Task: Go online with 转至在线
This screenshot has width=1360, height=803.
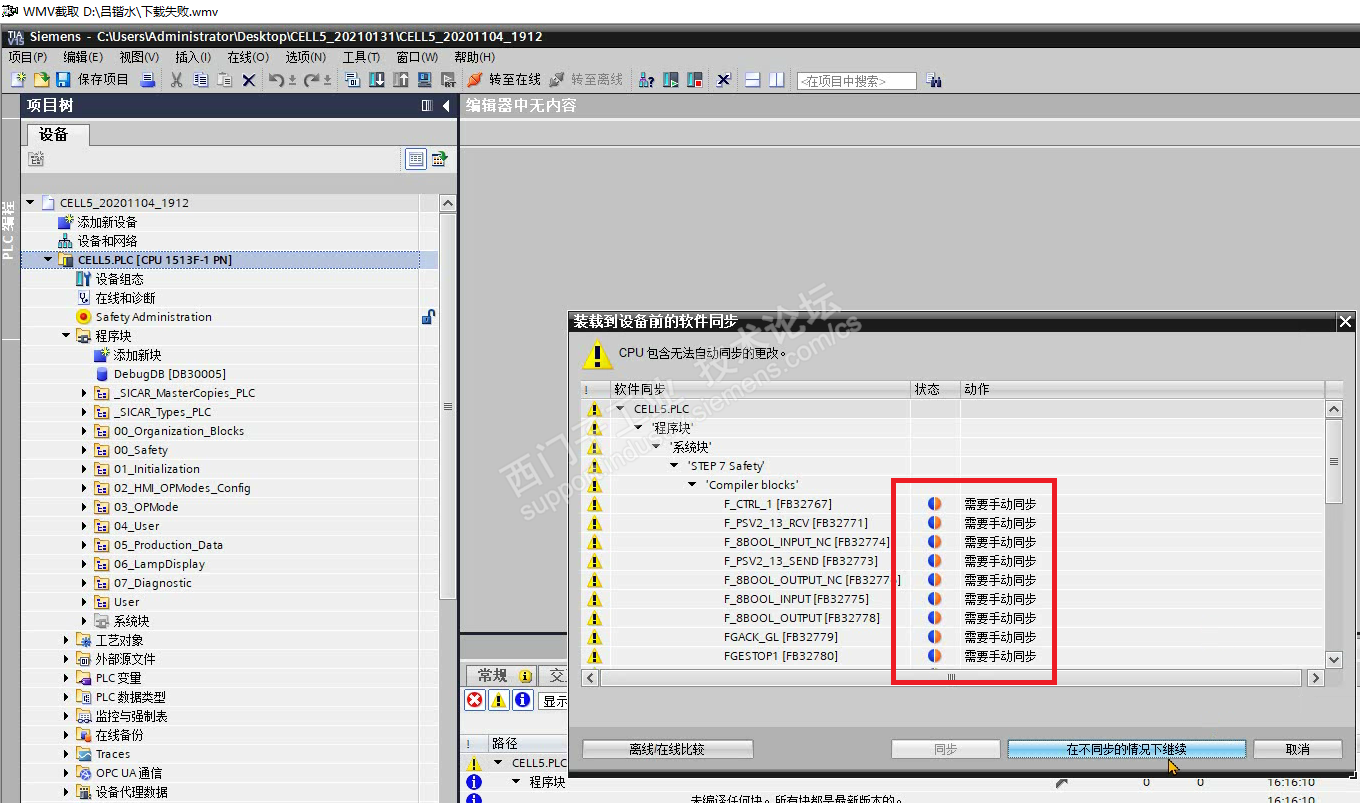Action: point(504,80)
